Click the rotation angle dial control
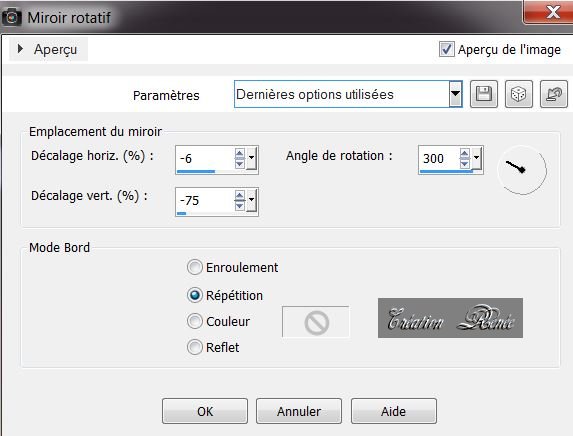The width and height of the screenshot is (573, 436). coord(522,170)
